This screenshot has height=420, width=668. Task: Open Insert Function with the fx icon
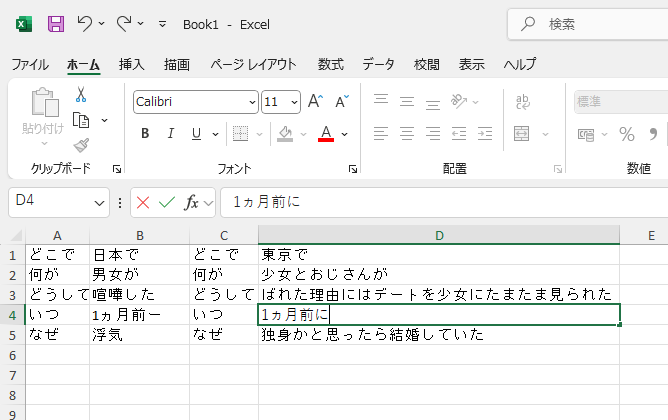pyautogui.click(x=191, y=202)
